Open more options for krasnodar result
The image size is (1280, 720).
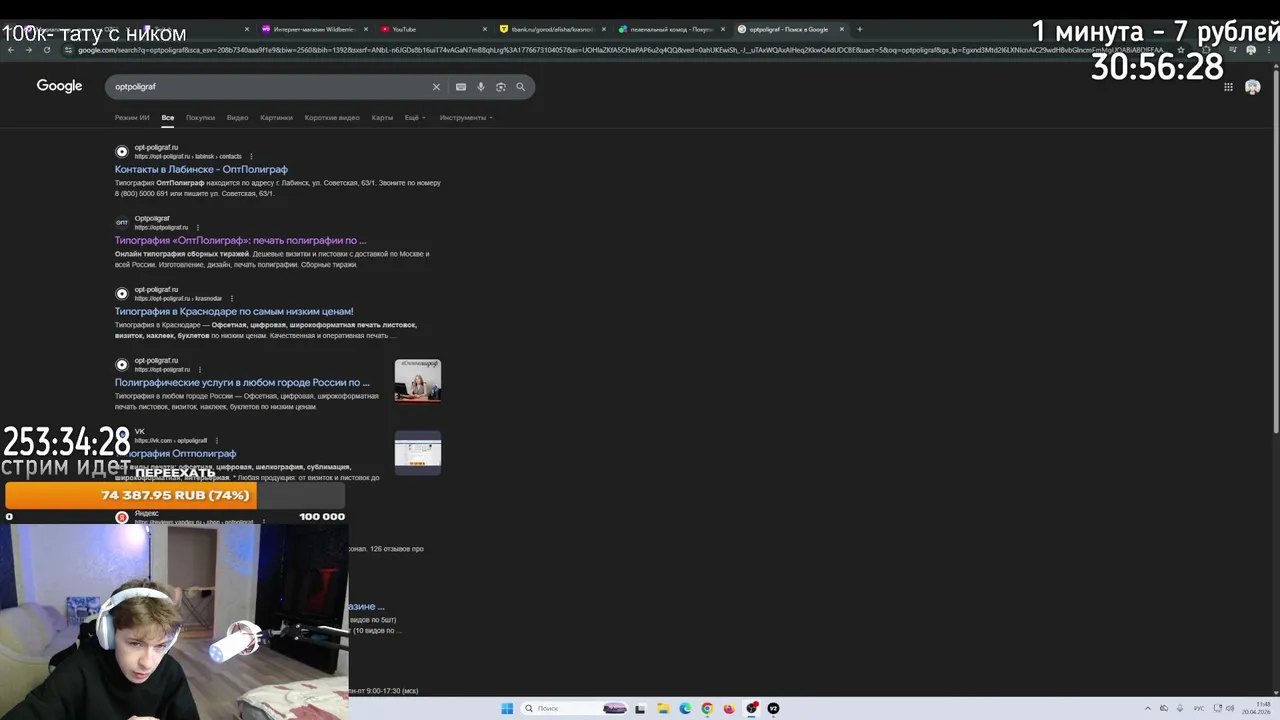coord(232,298)
